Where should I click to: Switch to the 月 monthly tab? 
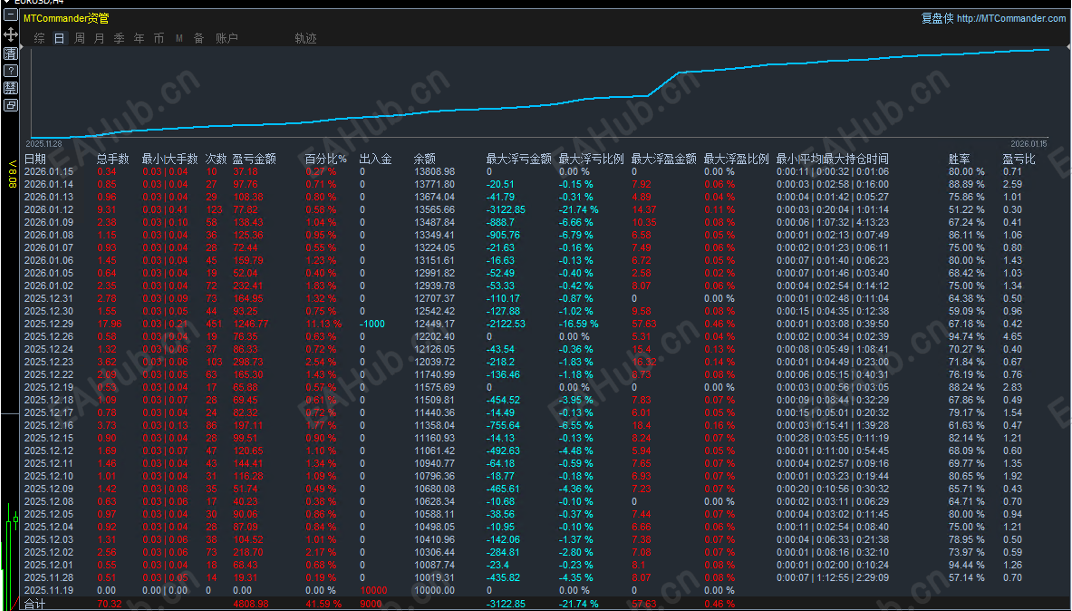coord(99,38)
